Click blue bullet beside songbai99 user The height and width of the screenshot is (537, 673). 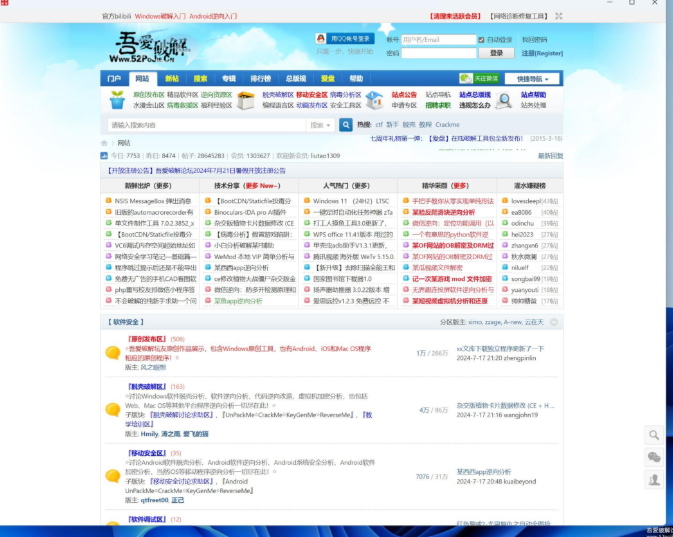(505, 279)
